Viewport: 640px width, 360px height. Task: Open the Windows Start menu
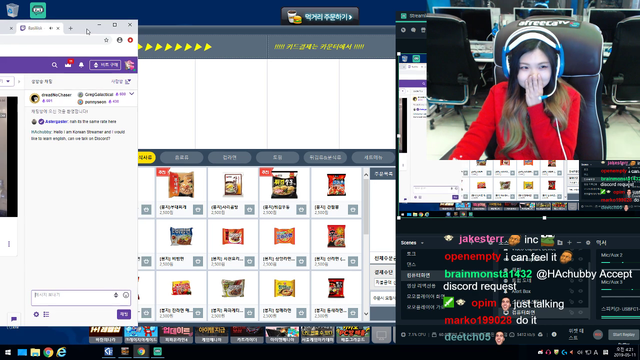click(x=8, y=352)
